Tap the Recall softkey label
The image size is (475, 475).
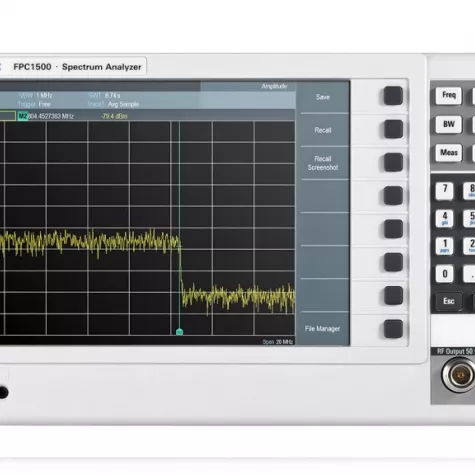pyautogui.click(x=323, y=130)
